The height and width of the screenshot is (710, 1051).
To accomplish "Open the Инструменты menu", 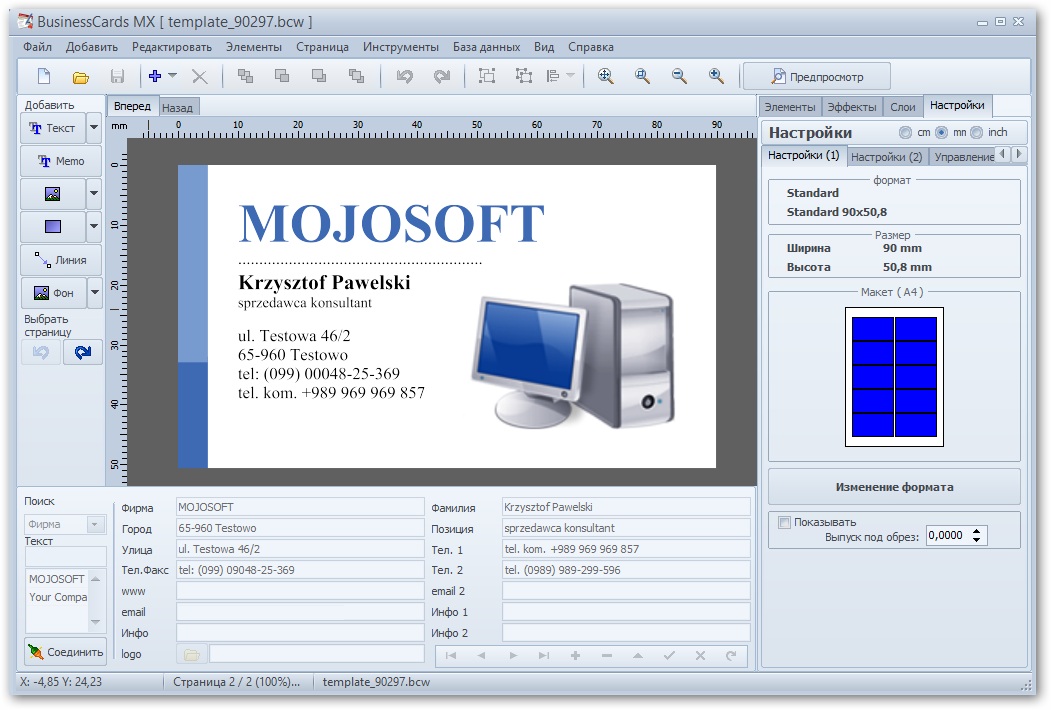I will coord(400,47).
